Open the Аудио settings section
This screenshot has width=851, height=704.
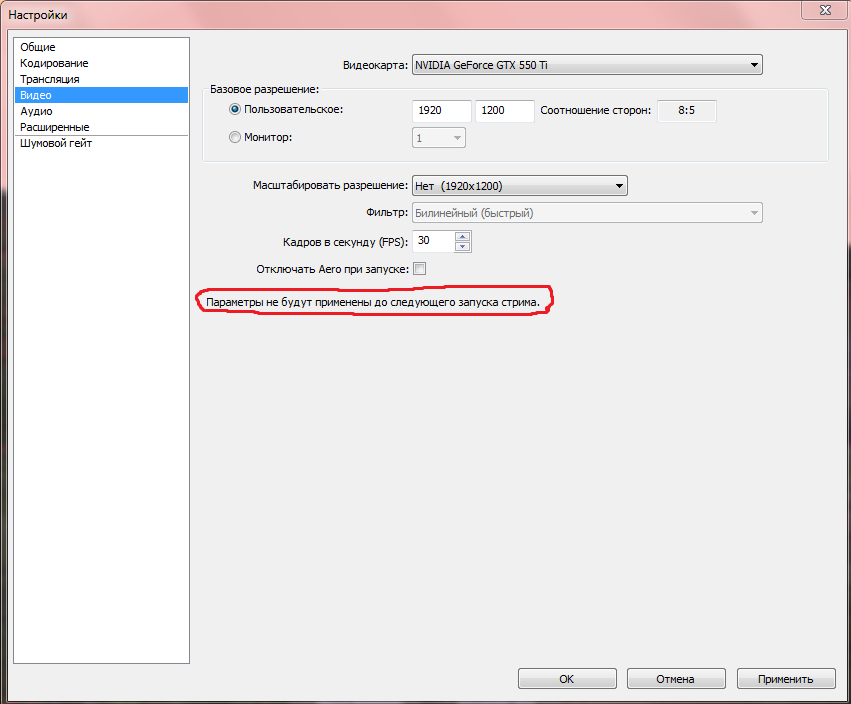[x=101, y=111]
